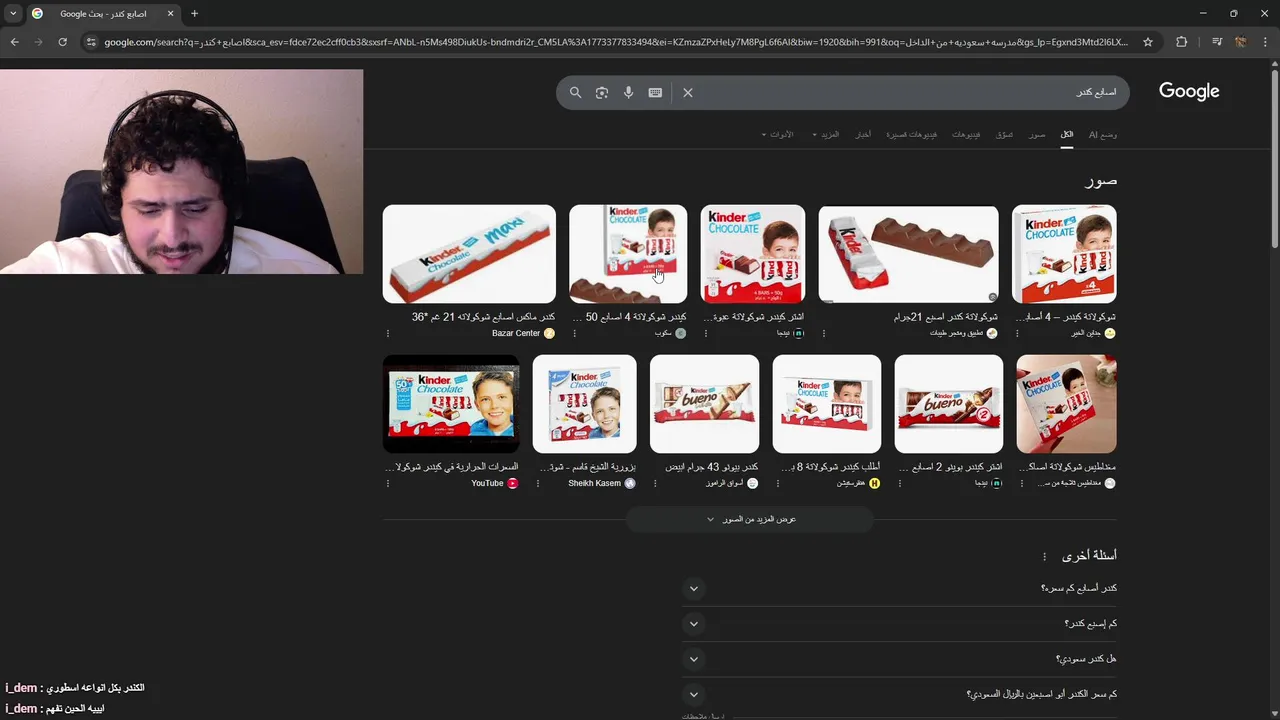Start voice search with microphone icon
1280x720 pixels.
pyautogui.click(x=628, y=92)
